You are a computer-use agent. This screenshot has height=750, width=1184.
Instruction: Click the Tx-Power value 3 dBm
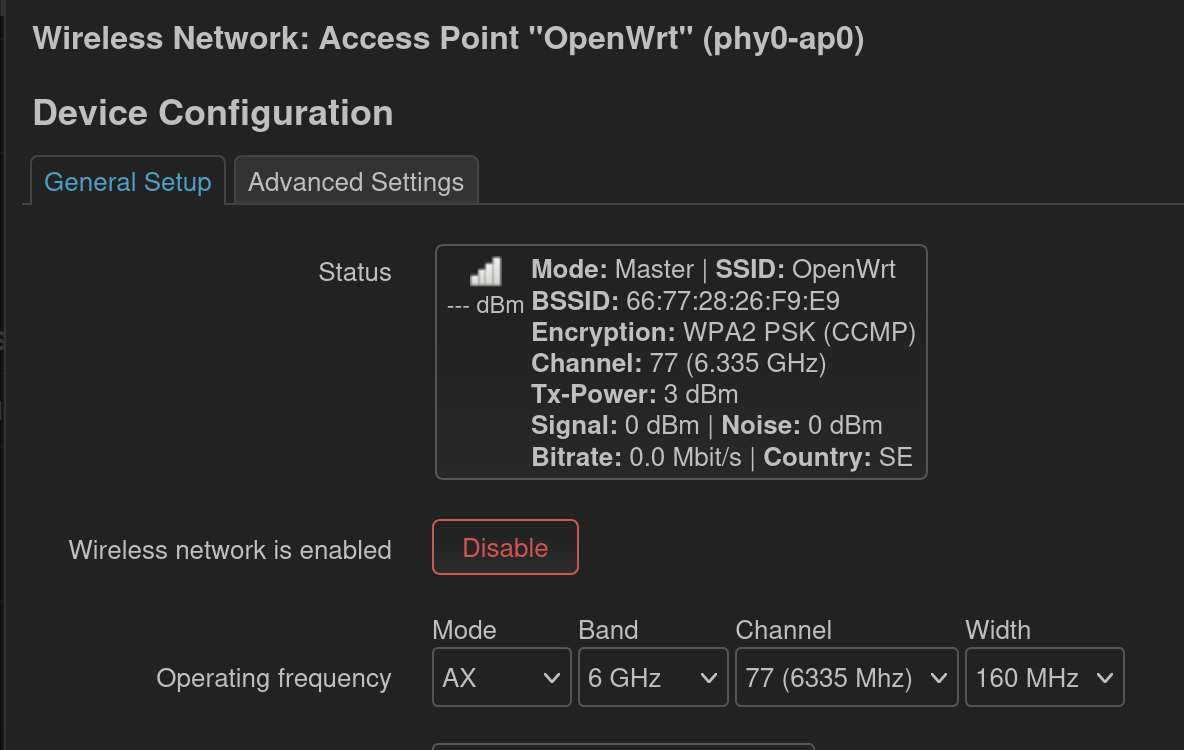pyautogui.click(x=701, y=394)
